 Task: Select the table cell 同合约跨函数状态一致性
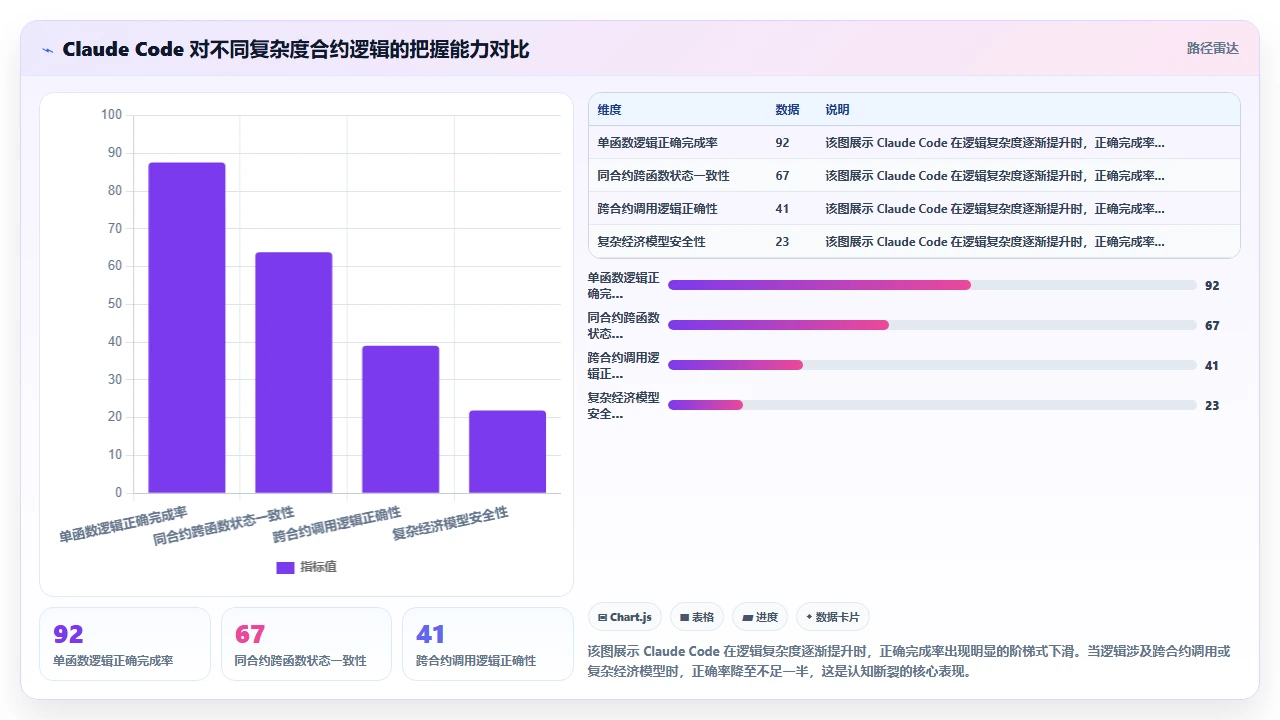click(663, 176)
